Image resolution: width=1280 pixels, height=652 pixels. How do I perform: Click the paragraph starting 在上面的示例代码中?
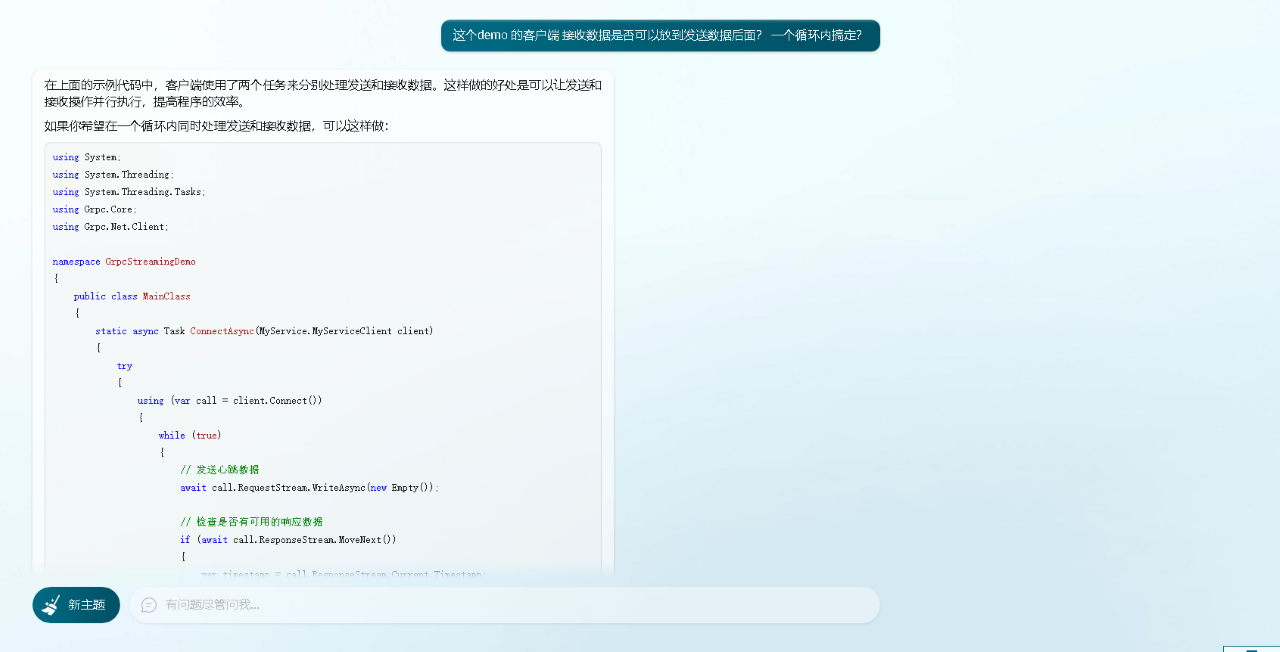(x=323, y=93)
